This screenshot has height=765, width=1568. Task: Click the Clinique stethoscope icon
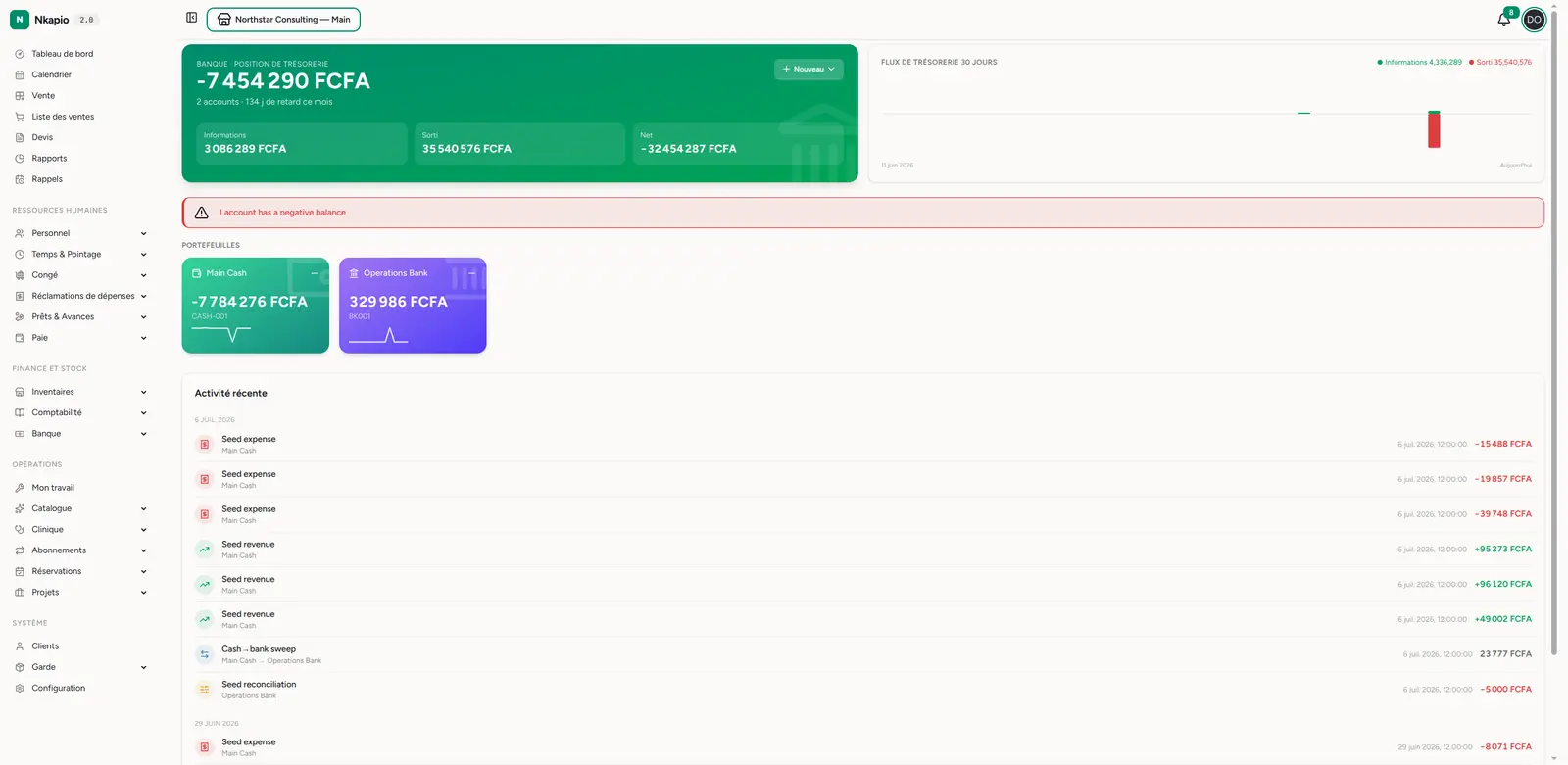point(20,529)
